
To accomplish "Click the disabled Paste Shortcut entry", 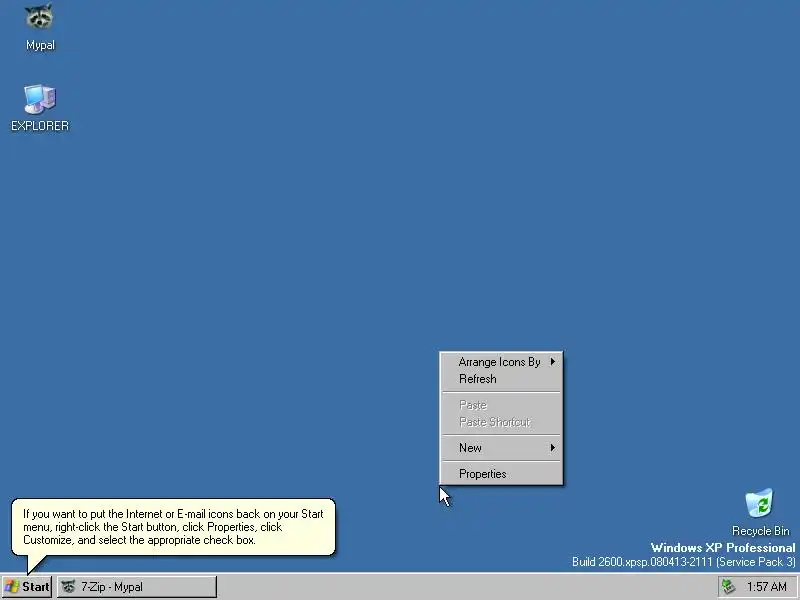I will click(502, 422).
